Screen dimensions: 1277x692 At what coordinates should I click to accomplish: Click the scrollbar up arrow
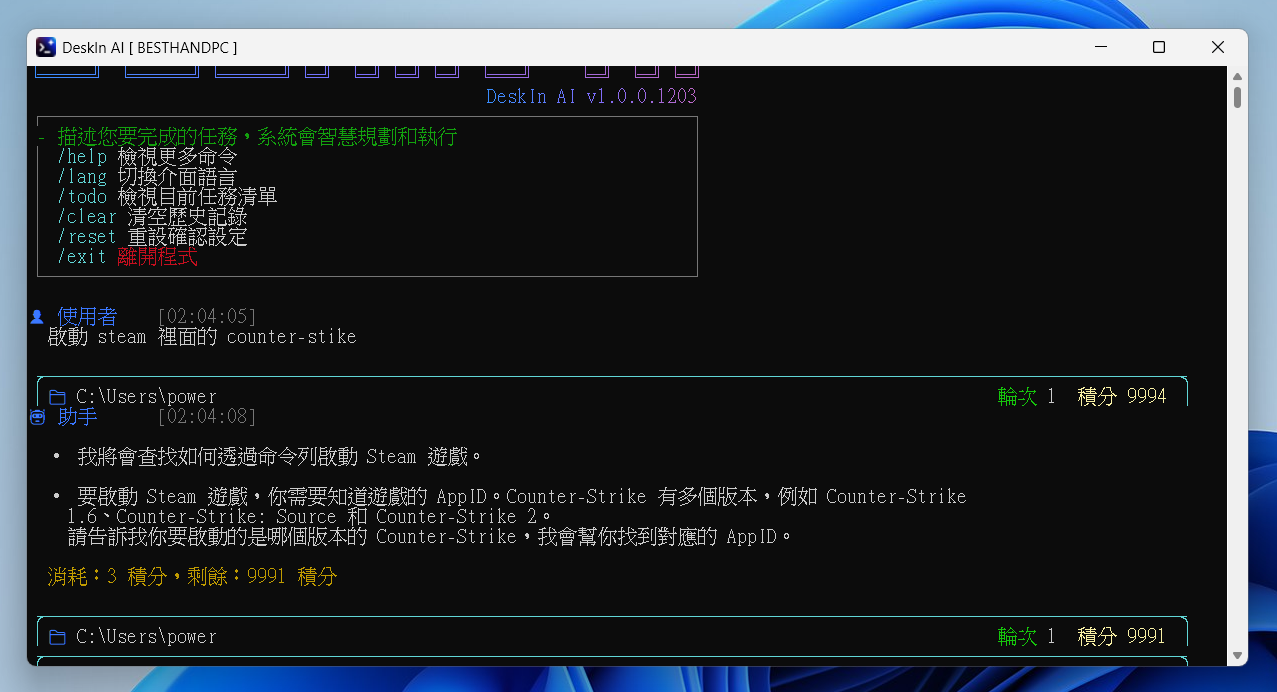[x=1238, y=77]
